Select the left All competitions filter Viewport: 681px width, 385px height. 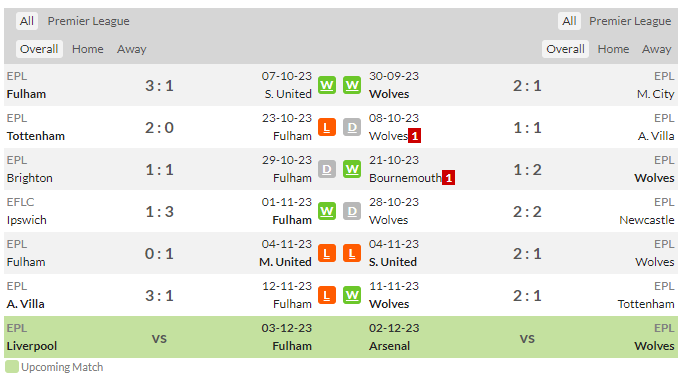point(27,21)
